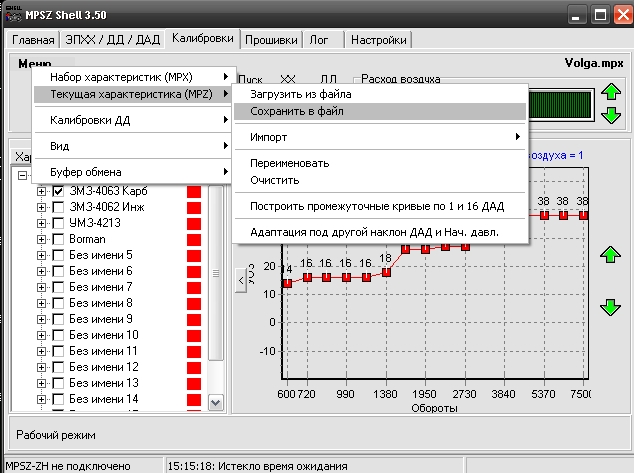Expand the УМЗ-4213 tree node
The image size is (634, 473).
[x=41, y=223]
